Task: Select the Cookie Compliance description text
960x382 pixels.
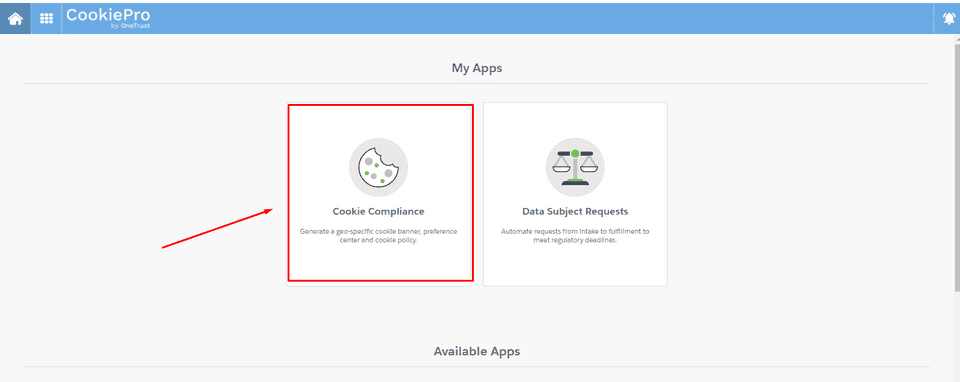Action: 378,236
